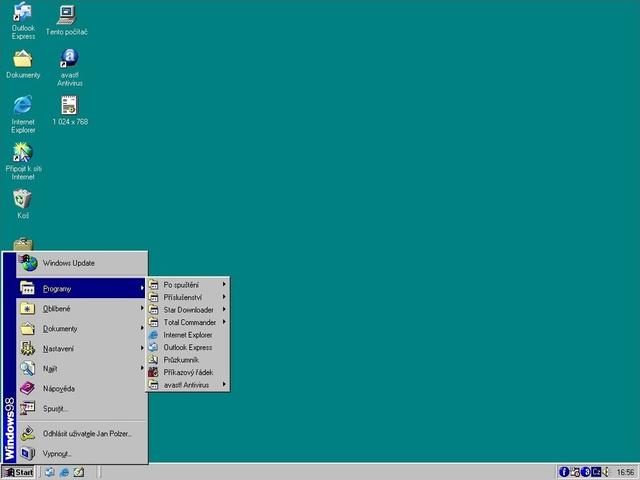Viewport: 640px width, 480px height.
Task: Choose Vypnout... from the Start menu
Action: tap(81, 453)
